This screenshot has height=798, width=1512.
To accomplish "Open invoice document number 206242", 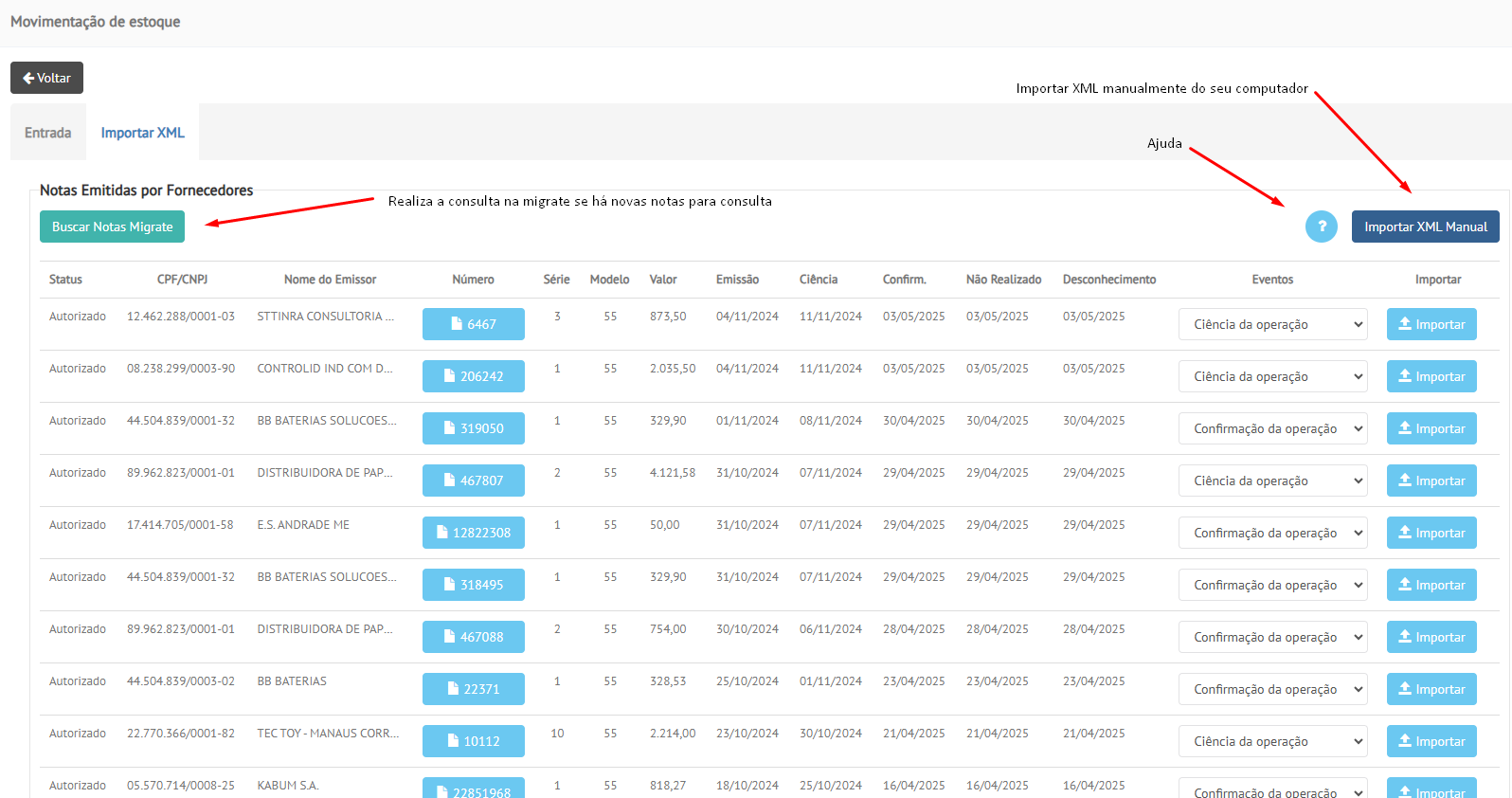I will click(473, 376).
